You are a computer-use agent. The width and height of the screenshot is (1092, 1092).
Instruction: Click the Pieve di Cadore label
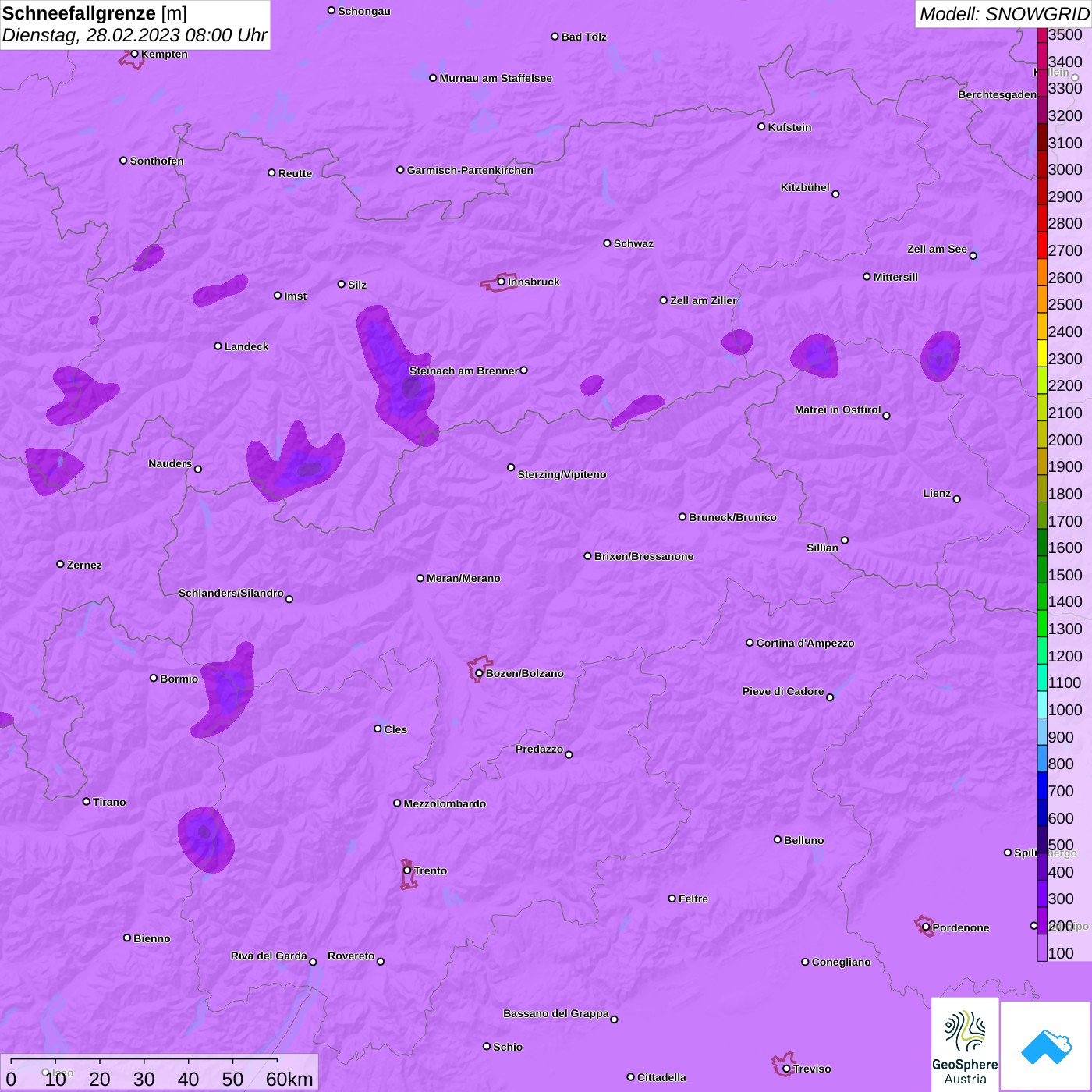click(783, 691)
